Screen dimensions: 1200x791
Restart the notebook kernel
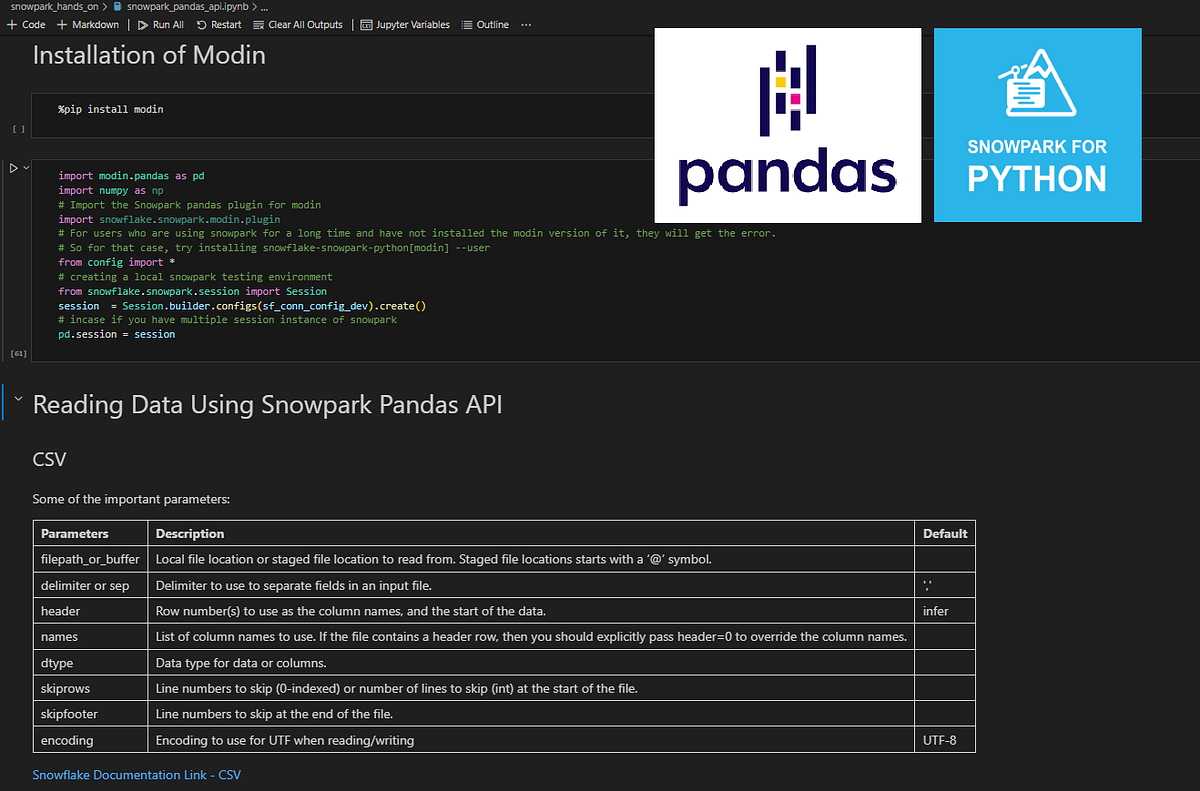point(218,24)
